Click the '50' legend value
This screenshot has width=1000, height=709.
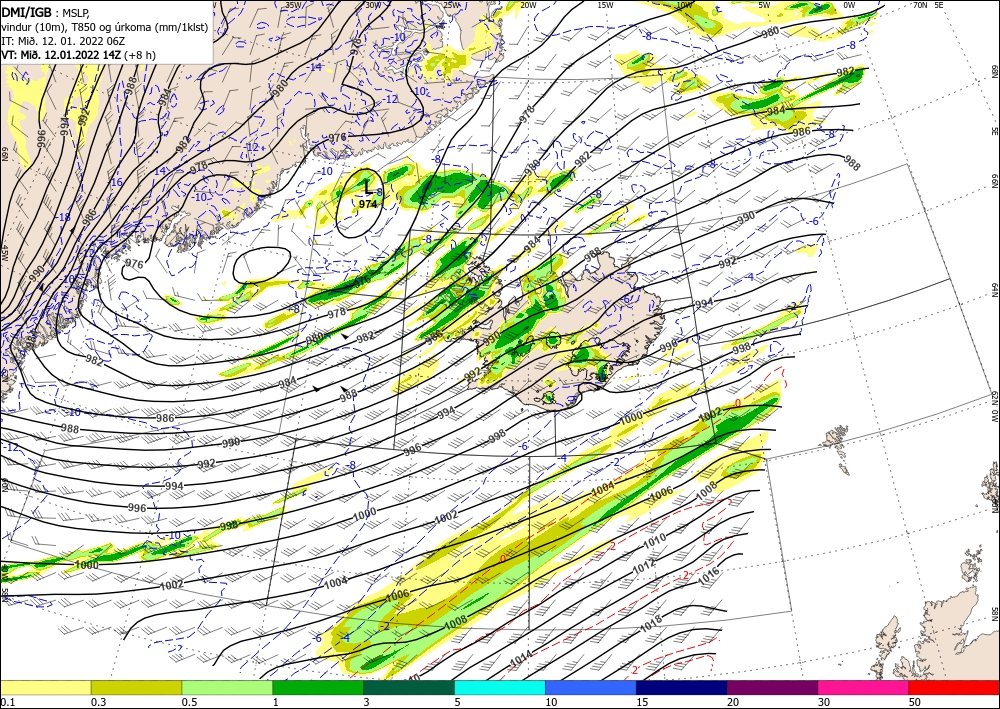[915, 702]
